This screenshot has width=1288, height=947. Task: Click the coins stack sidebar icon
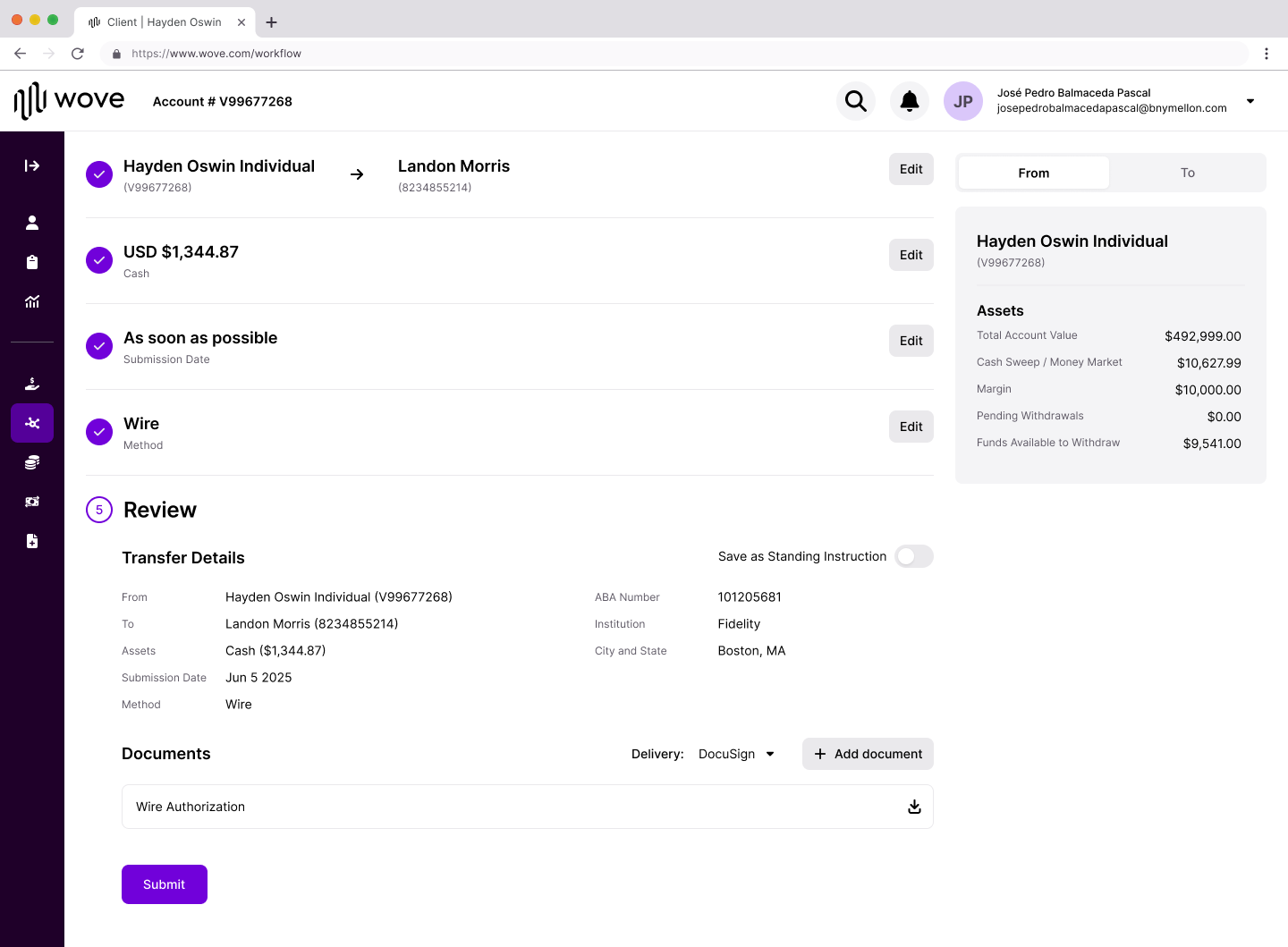(32, 462)
